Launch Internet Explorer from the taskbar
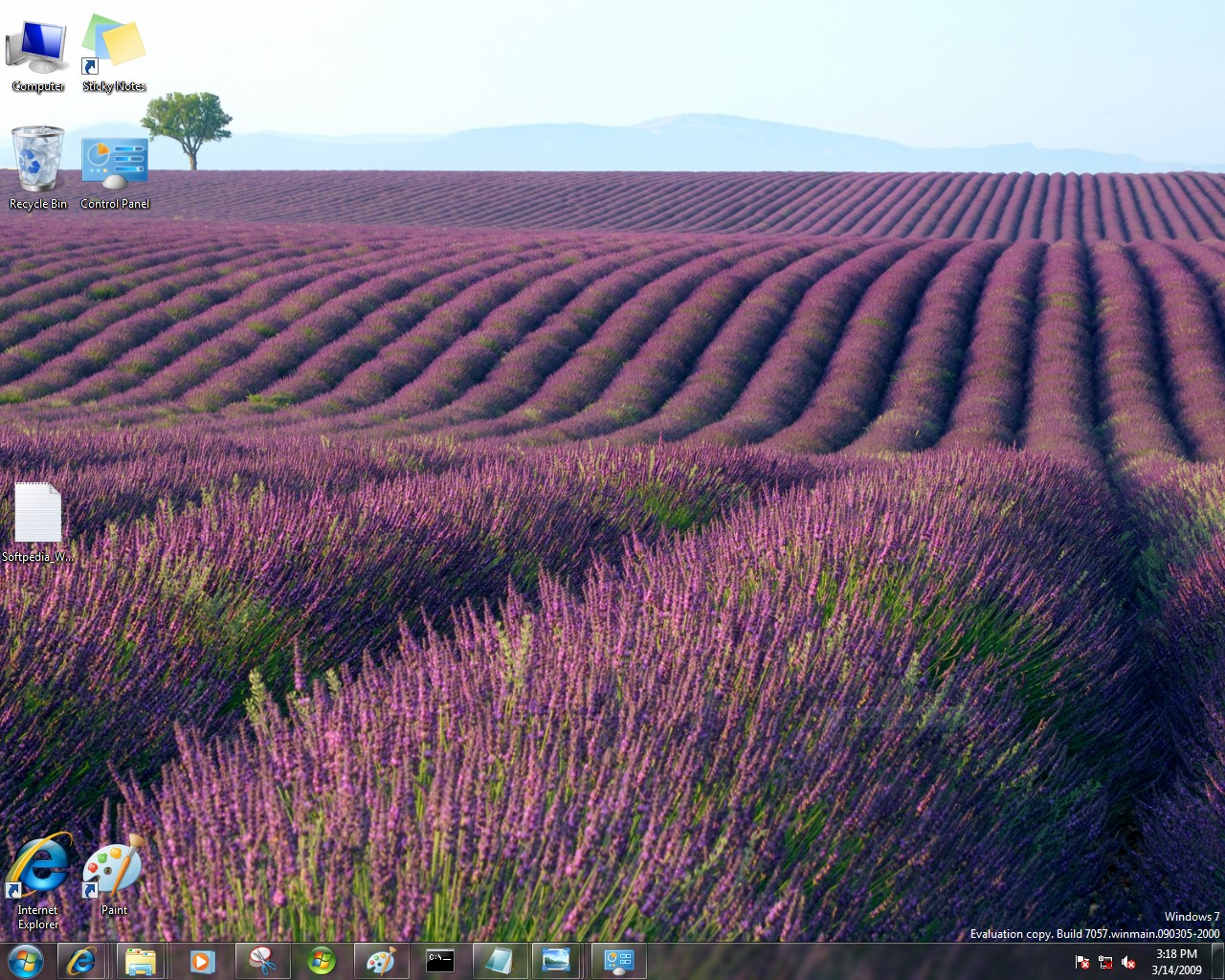This screenshot has width=1225, height=980. tap(81, 961)
